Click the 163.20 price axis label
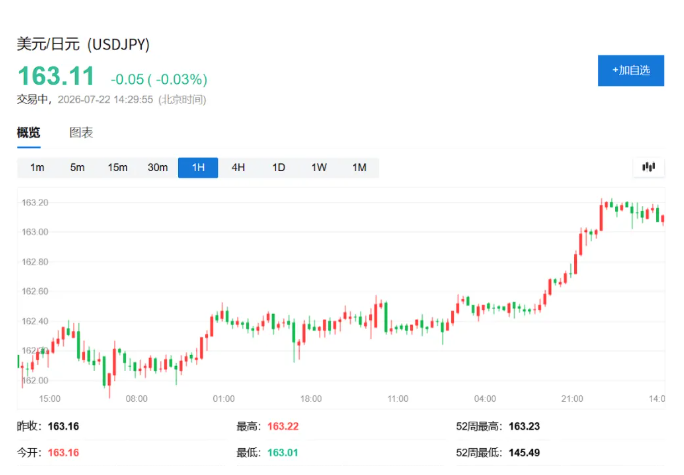Screen dimensions: 684x475 point(35,203)
